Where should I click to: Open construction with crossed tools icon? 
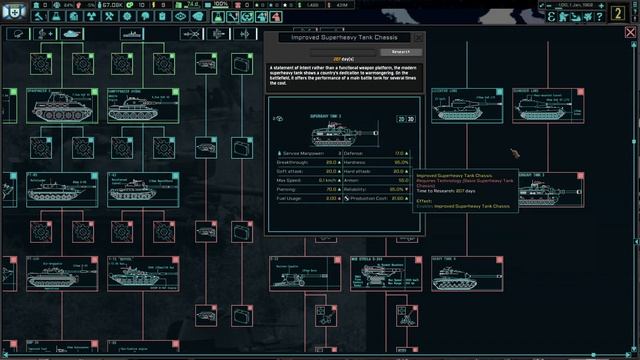tap(109, 16)
